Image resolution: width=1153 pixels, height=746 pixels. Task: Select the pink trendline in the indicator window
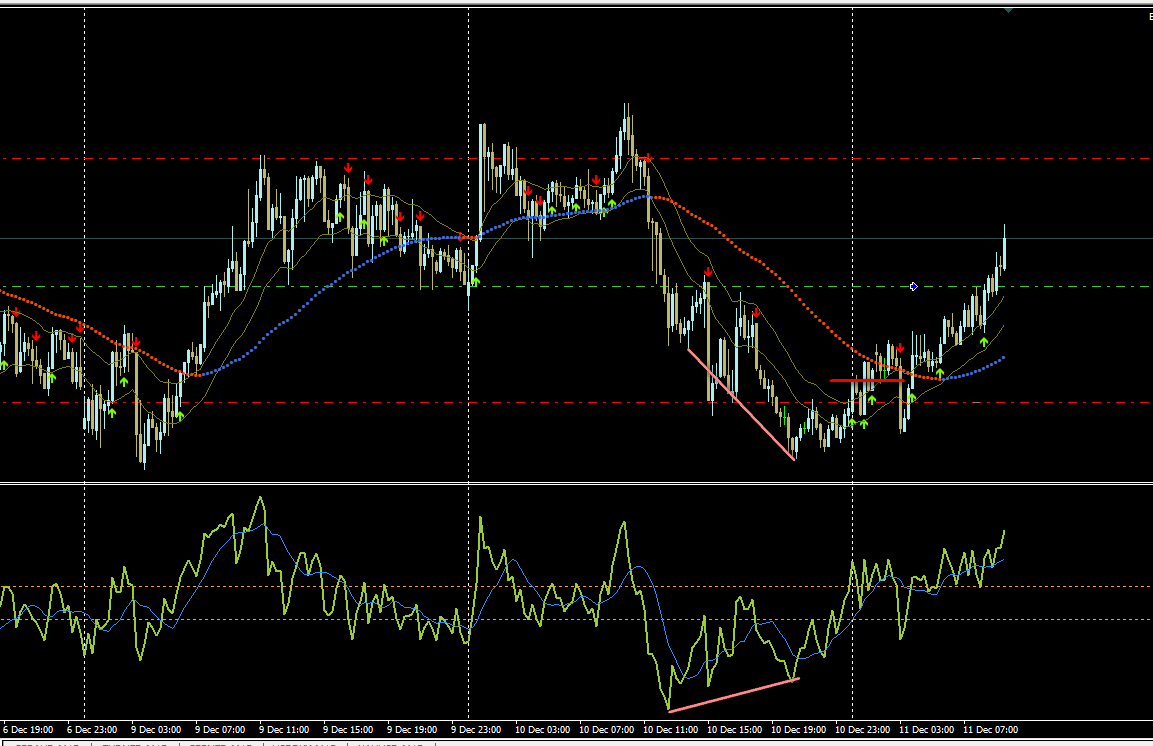click(x=734, y=695)
